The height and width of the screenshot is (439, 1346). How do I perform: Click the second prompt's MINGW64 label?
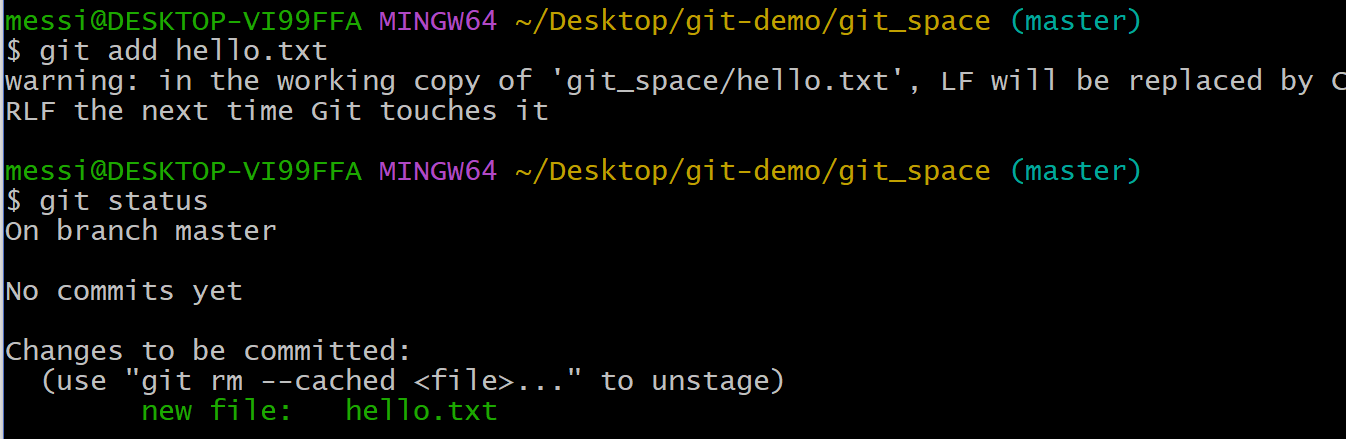point(437,171)
